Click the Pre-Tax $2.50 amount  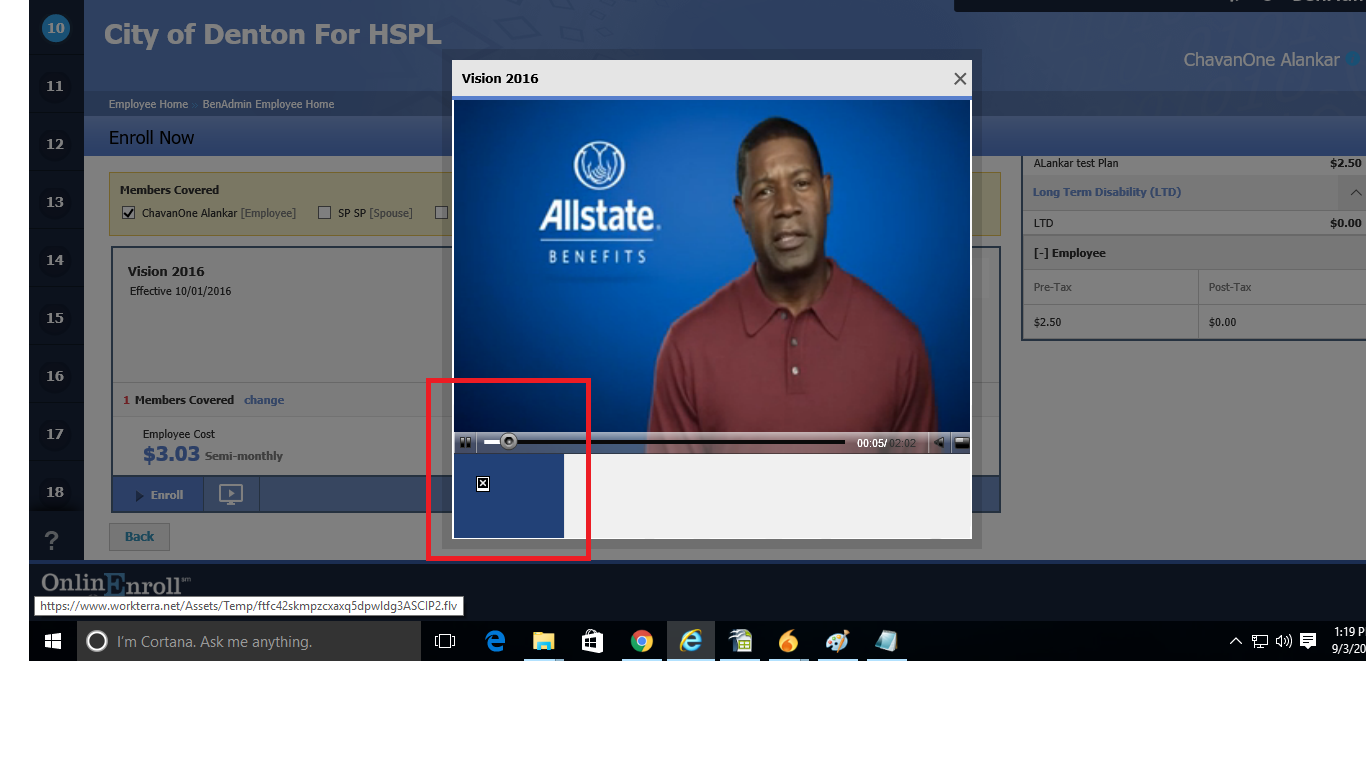click(1047, 322)
